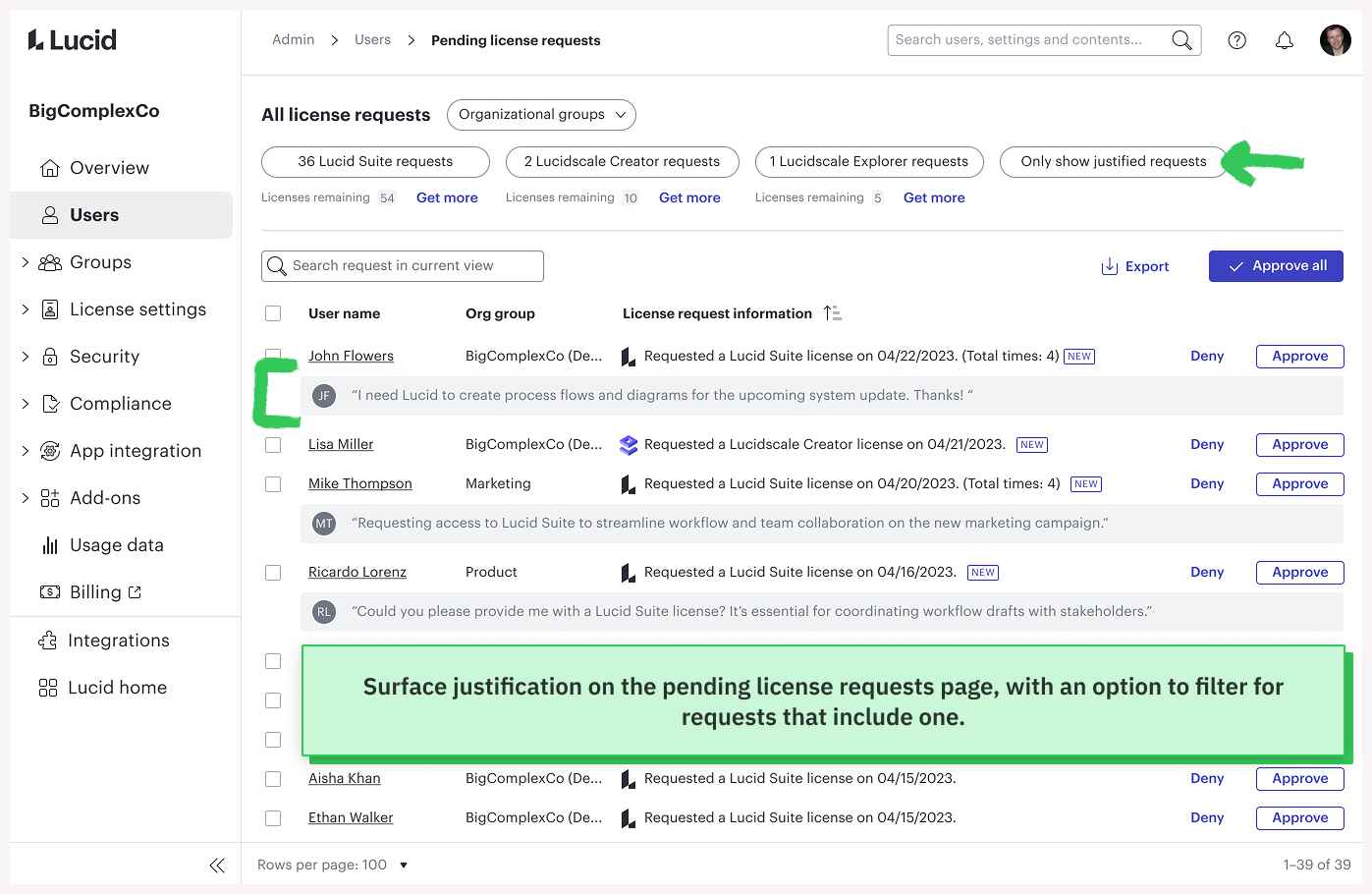Click the BigComplexCo organization name

pos(94,111)
